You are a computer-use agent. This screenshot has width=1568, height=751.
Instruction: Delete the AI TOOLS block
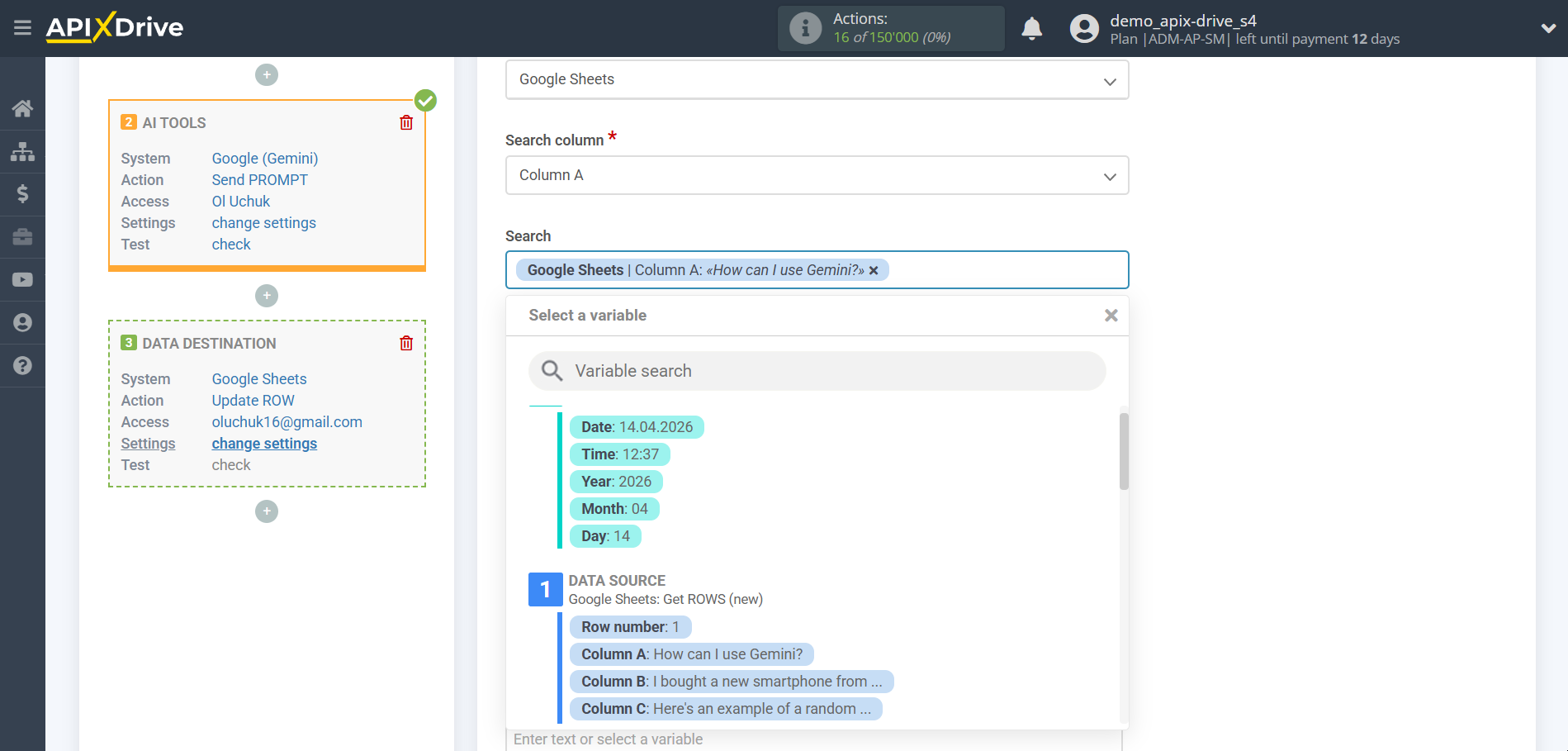(406, 123)
